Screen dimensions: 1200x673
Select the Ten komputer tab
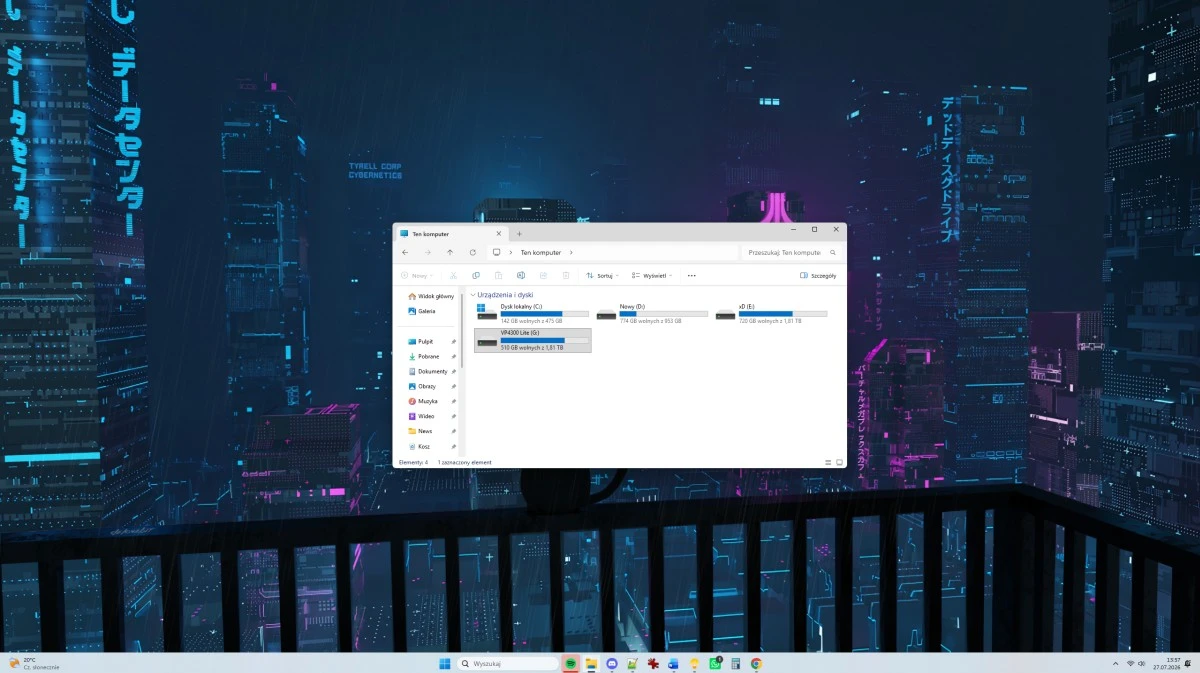pyautogui.click(x=452, y=233)
